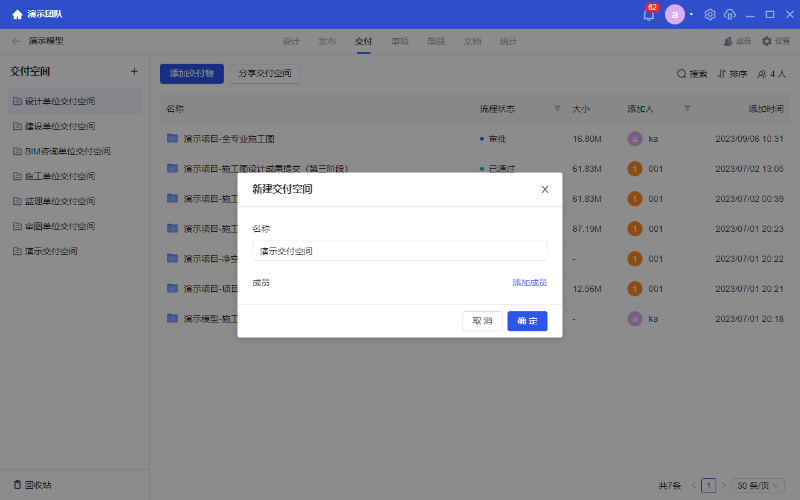Click the 添加时间 column header
Image resolution: width=800 pixels, height=500 pixels.
pos(766,109)
